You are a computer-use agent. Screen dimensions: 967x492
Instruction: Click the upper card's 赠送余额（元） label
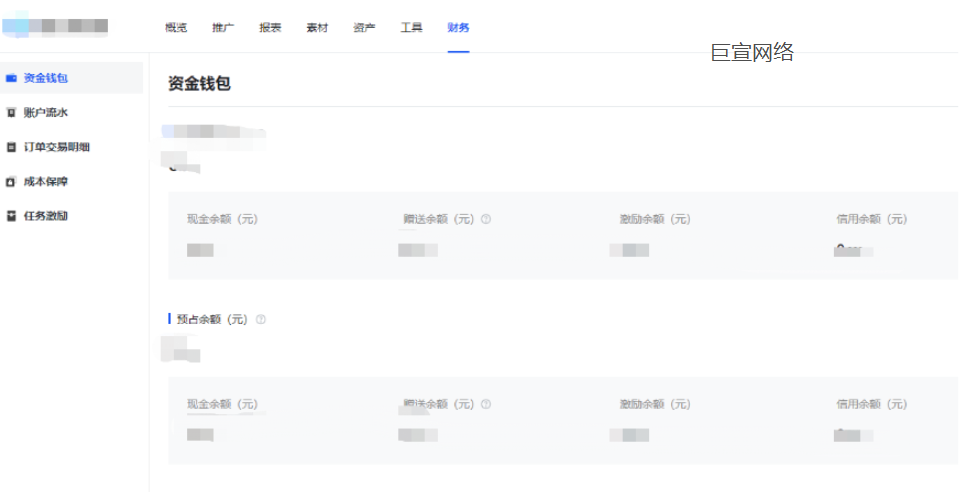[x=438, y=219]
